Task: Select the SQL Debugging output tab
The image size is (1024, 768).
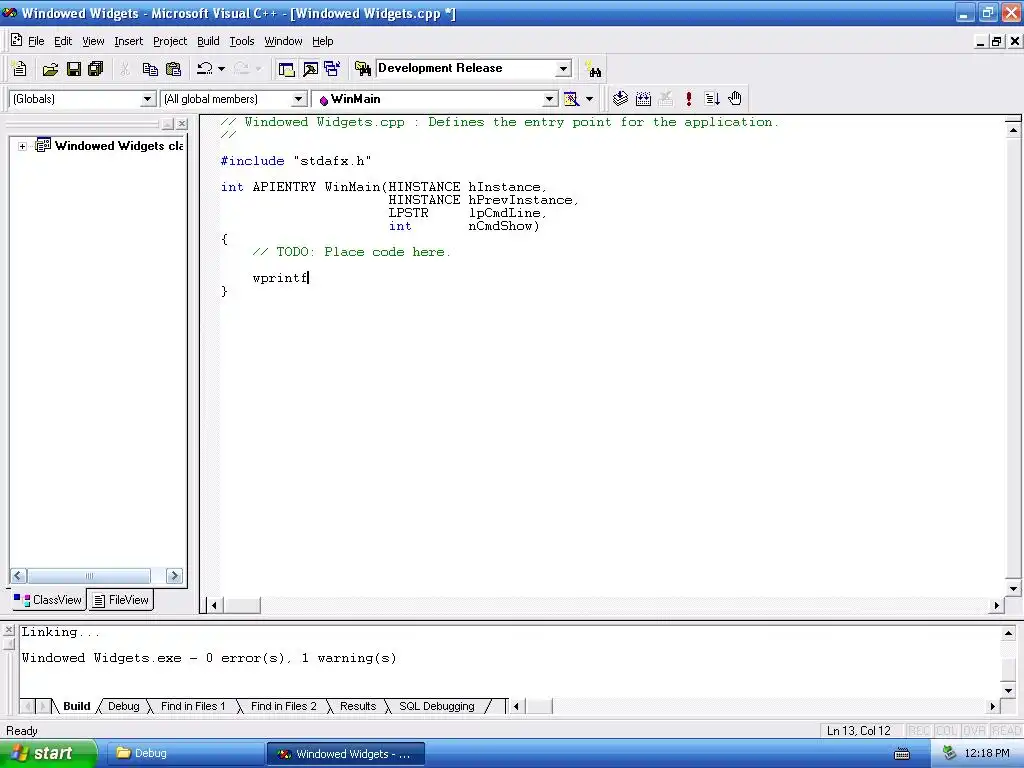Action: click(437, 706)
